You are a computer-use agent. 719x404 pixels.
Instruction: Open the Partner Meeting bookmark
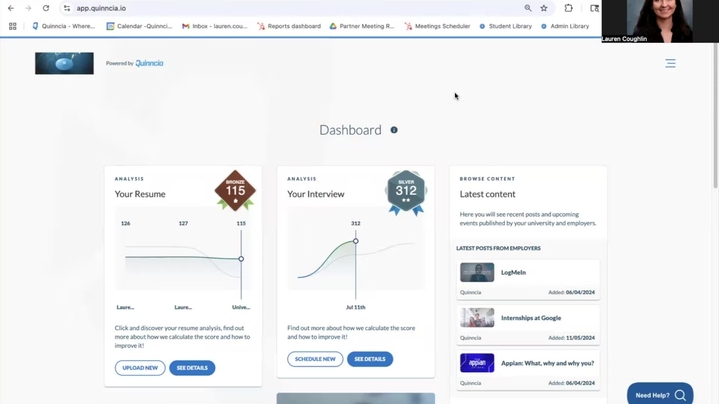tap(362, 26)
